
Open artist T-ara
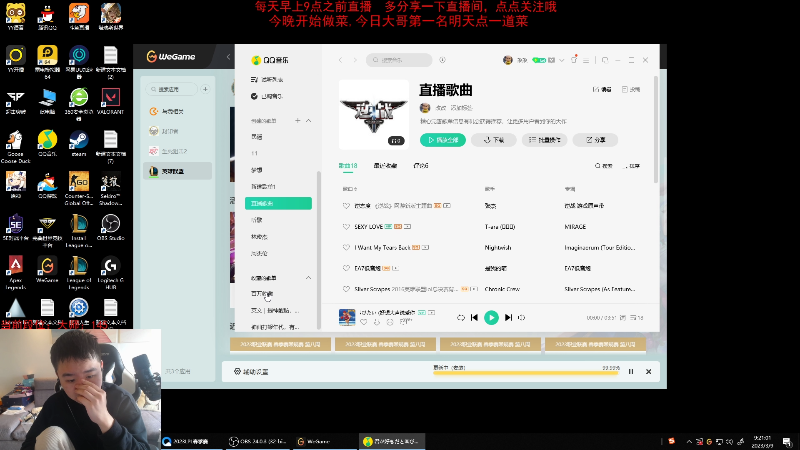tap(499, 227)
